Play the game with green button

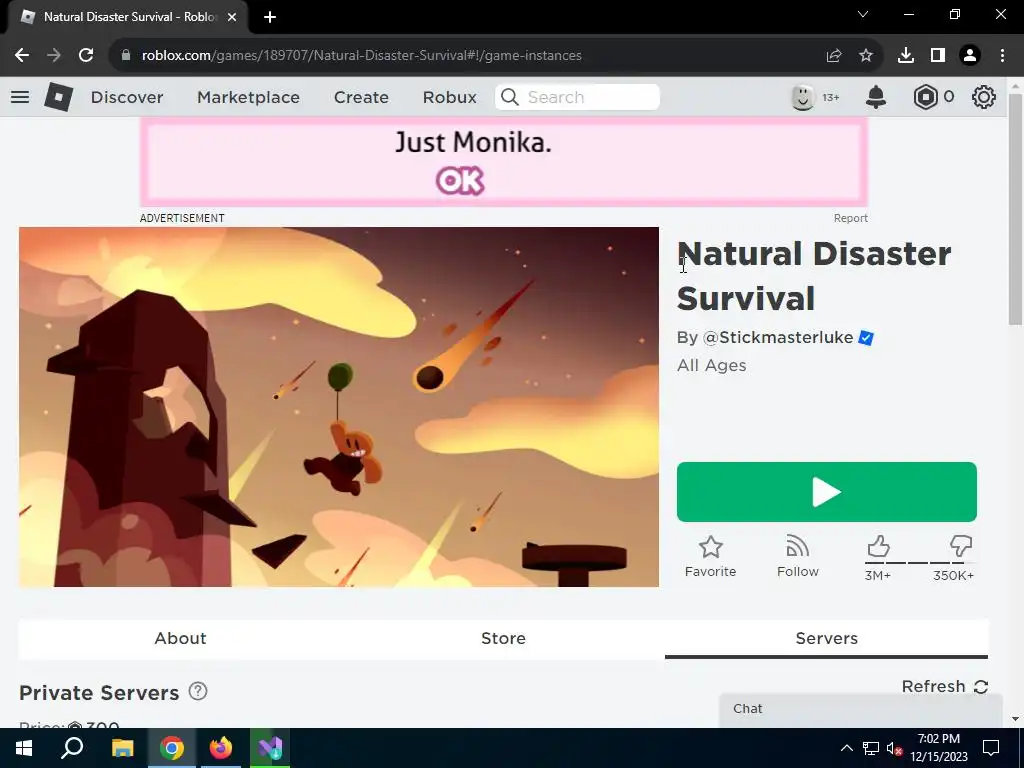(x=826, y=492)
